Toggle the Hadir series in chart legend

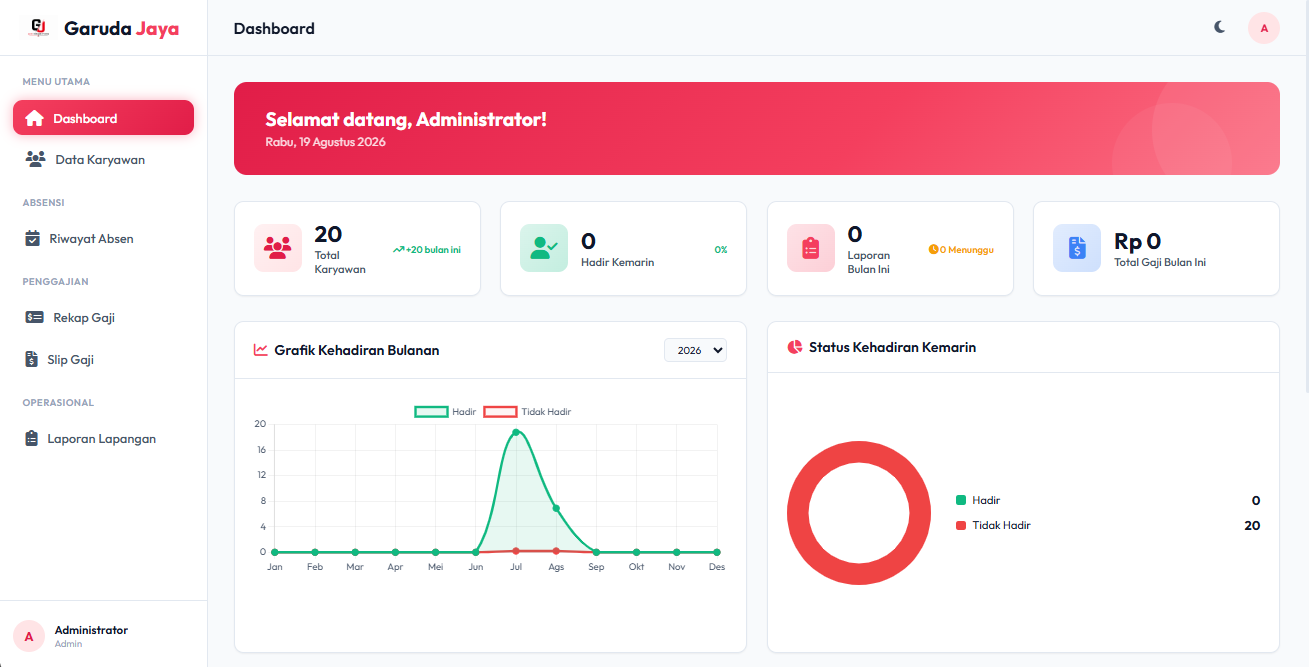[x=445, y=412]
